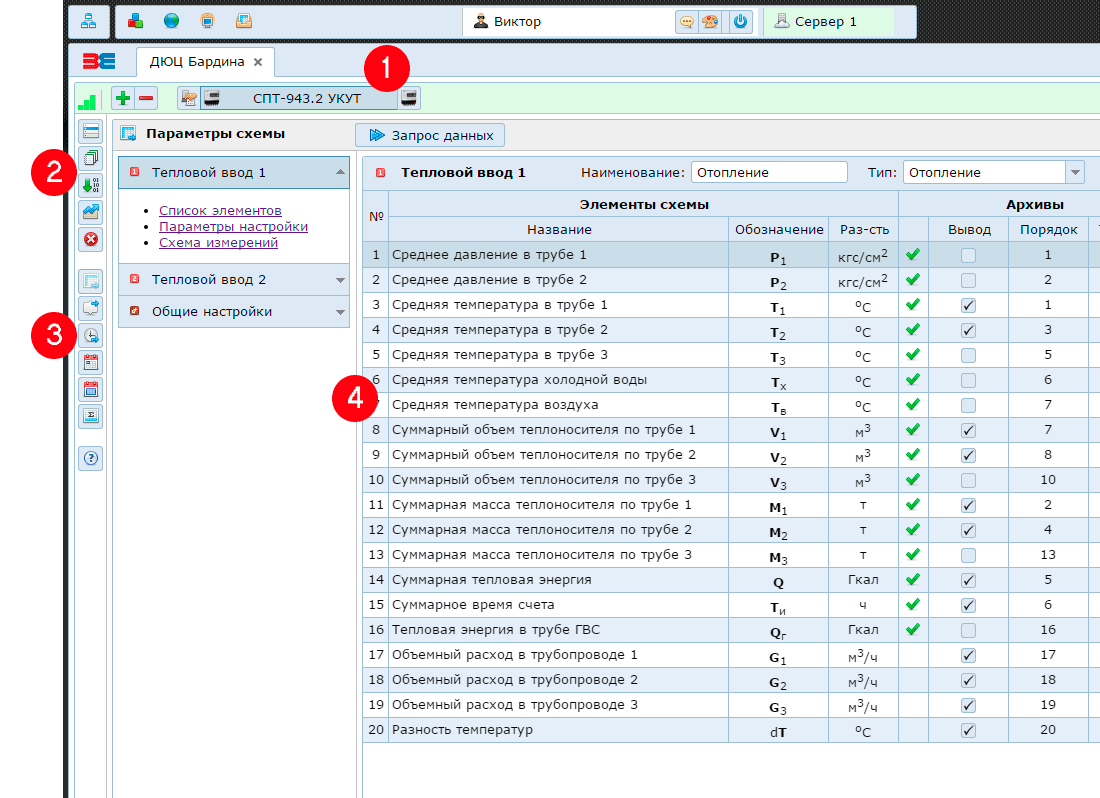1100x798 pixels.
Task: Uncheck output for Средняя температура в трубе 1
Action: [968, 305]
